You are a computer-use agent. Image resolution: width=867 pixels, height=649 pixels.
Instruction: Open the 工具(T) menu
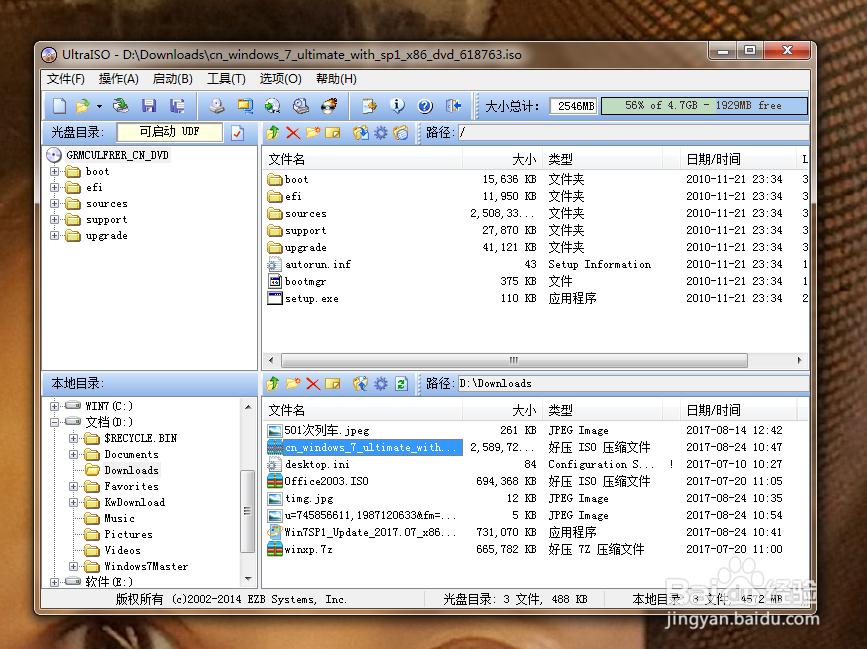(x=226, y=79)
